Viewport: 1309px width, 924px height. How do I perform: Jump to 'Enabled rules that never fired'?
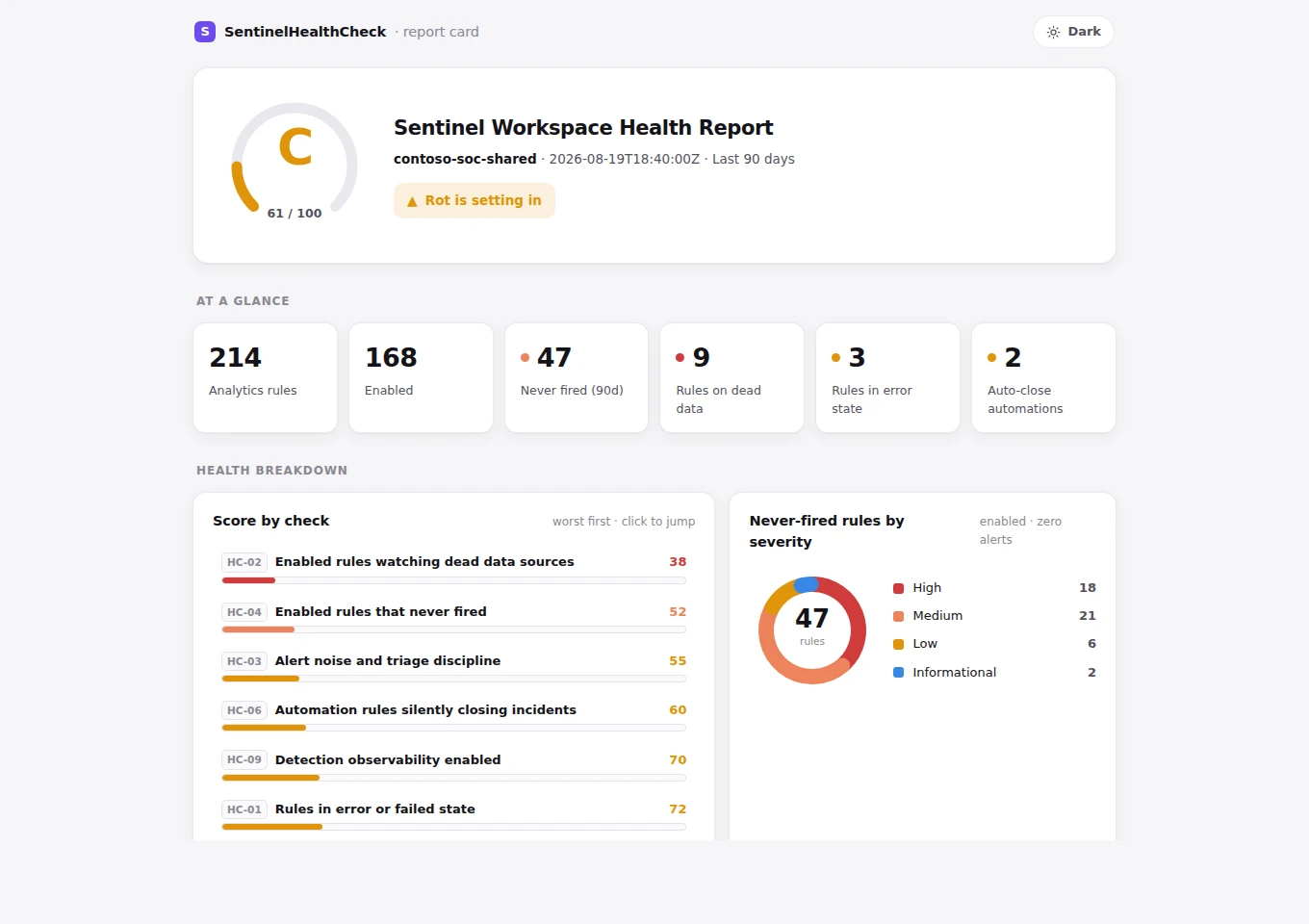pos(453,618)
